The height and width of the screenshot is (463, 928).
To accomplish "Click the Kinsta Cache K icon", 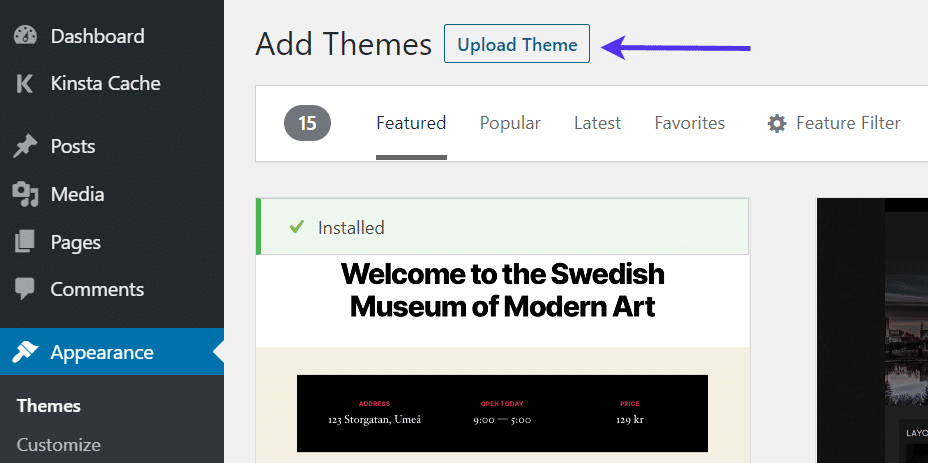I will 25,84.
